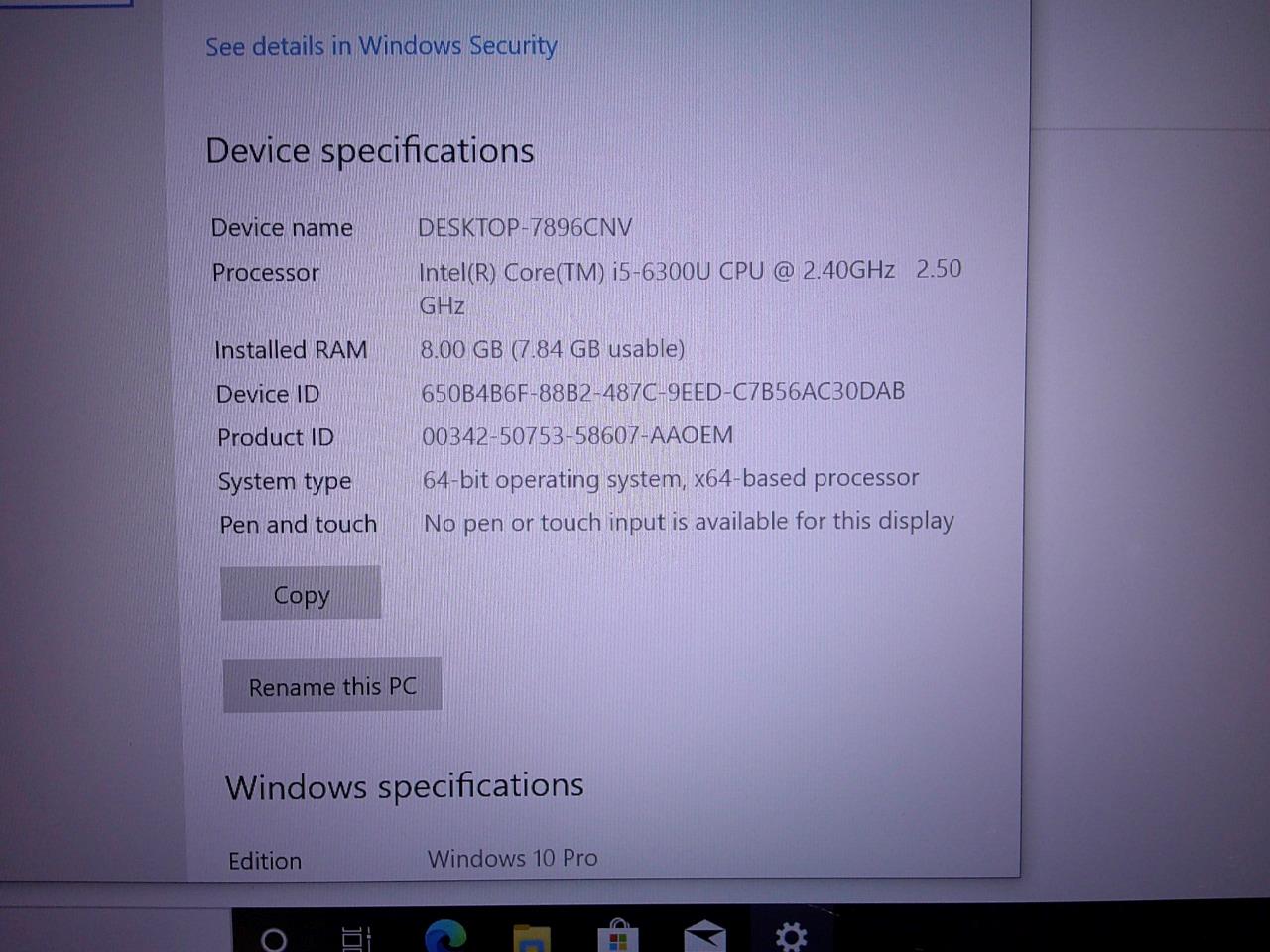This screenshot has width=1270, height=952.
Task: Open See details in Windows Security link
Action: pos(381,46)
